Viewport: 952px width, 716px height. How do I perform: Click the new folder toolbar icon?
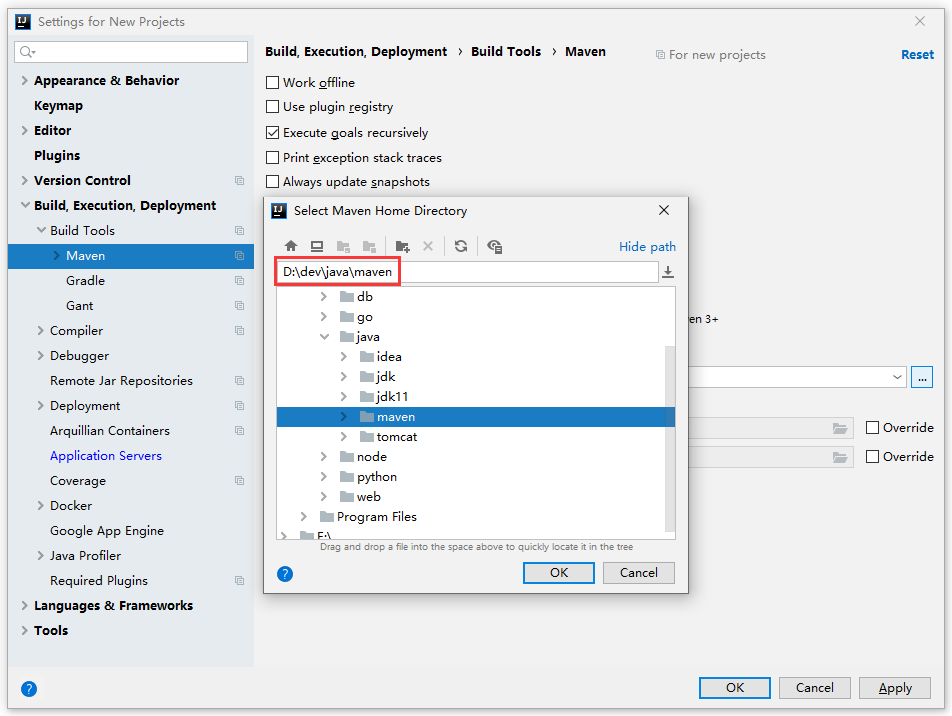403,246
